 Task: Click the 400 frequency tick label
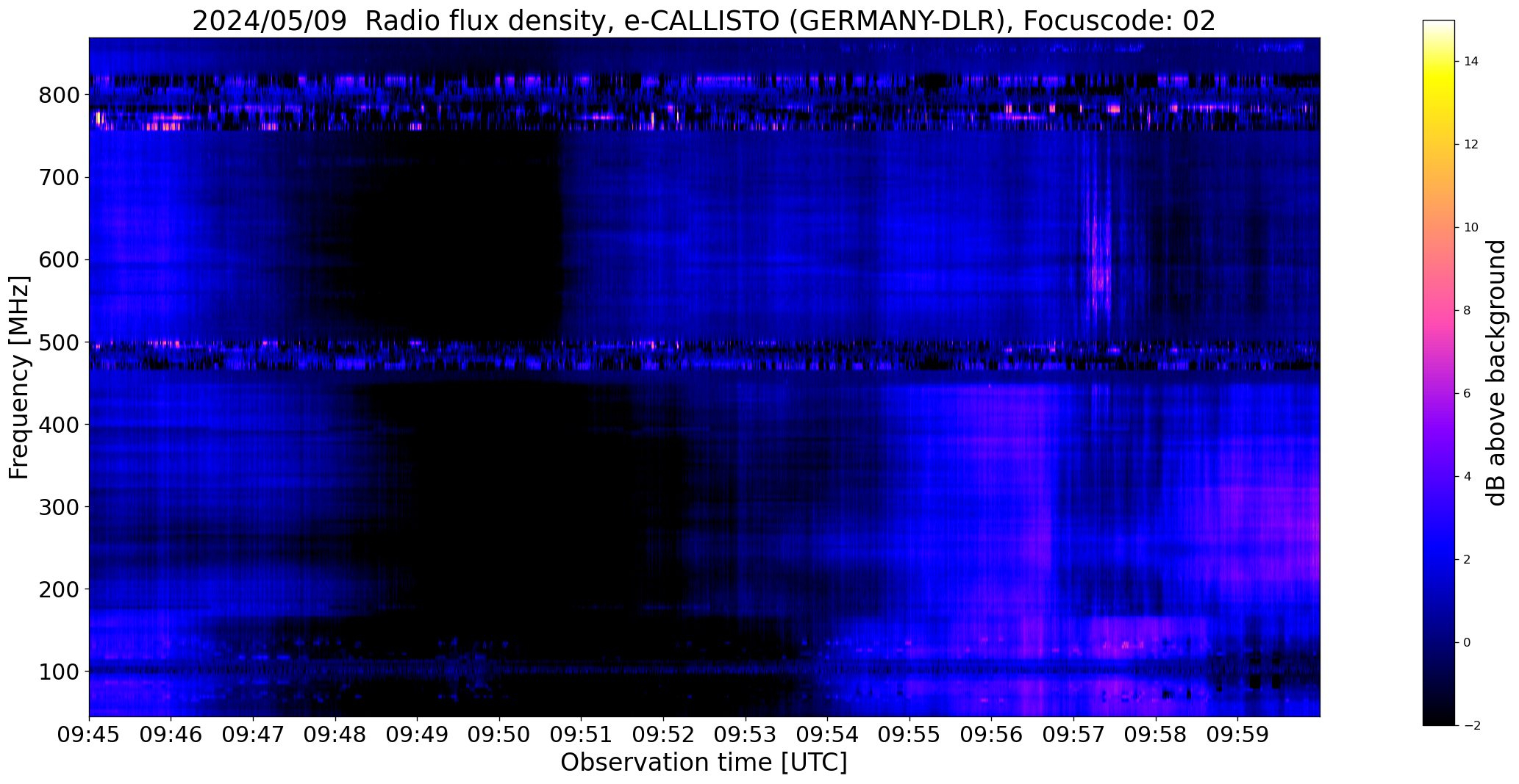point(59,425)
